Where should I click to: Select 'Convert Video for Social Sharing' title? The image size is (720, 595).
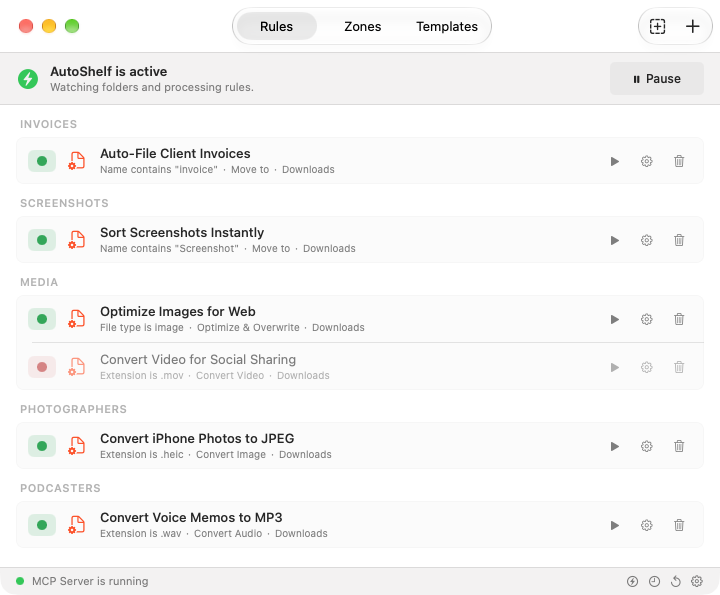tap(198, 359)
